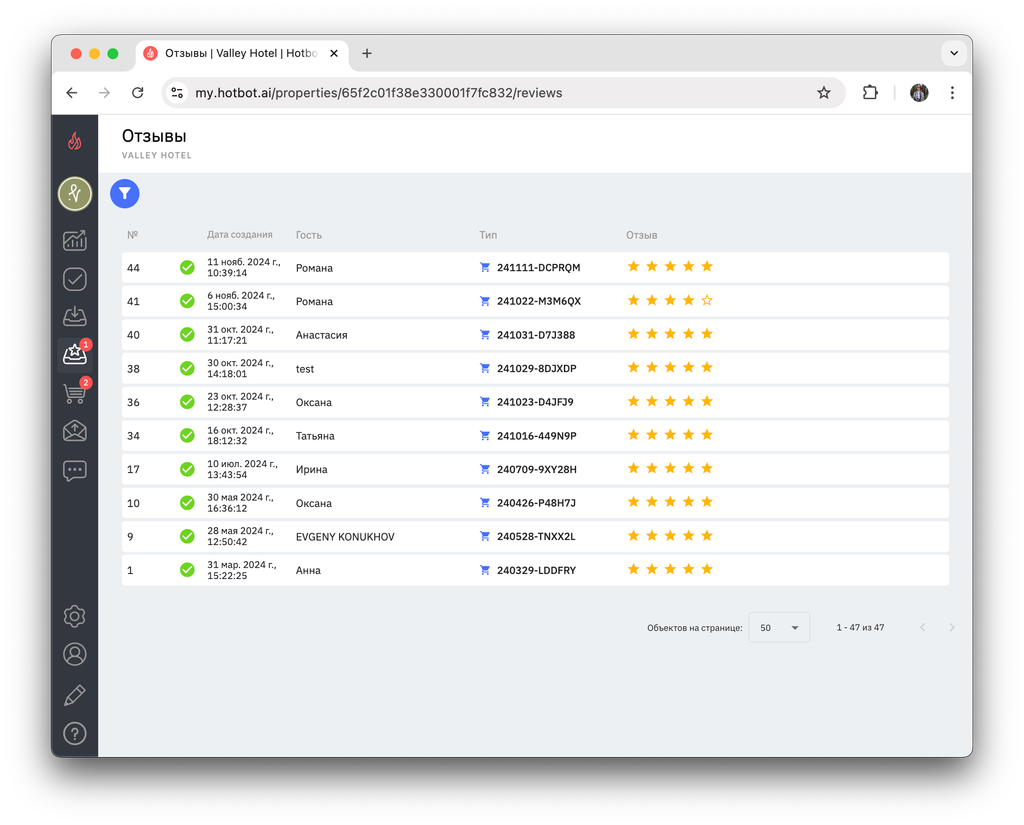The width and height of the screenshot is (1024, 825).
Task: Open a new browser tab with the plus button
Action: [x=367, y=54]
